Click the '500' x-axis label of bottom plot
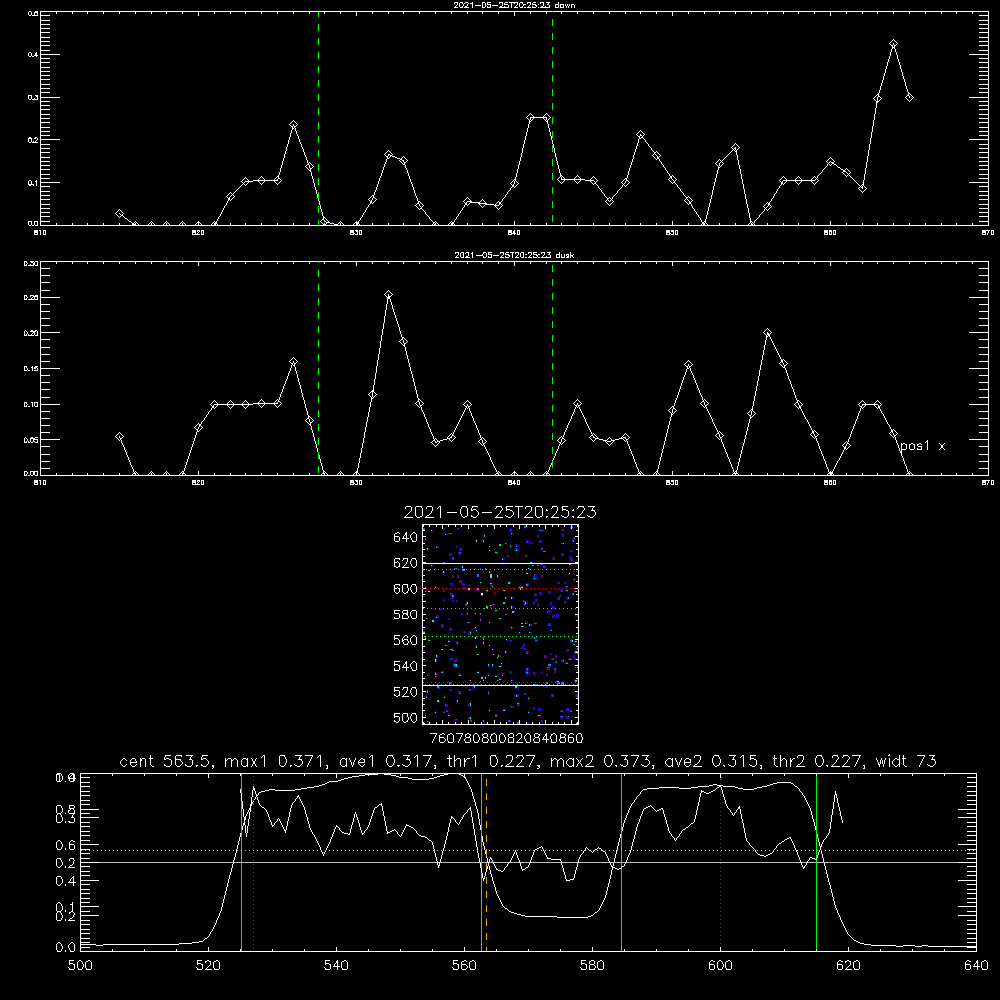This screenshot has height=1000, width=1000. click(80, 966)
